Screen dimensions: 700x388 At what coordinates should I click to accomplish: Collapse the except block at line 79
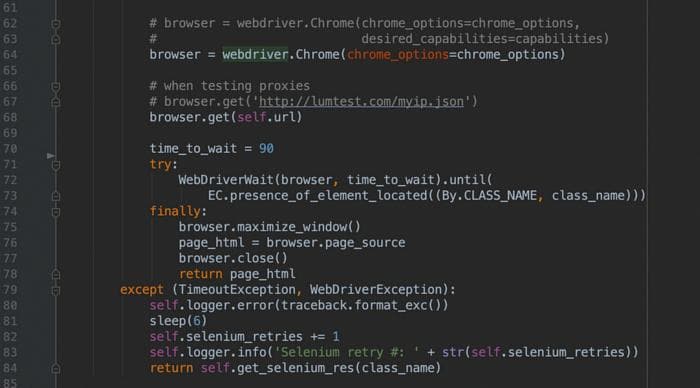56,291
